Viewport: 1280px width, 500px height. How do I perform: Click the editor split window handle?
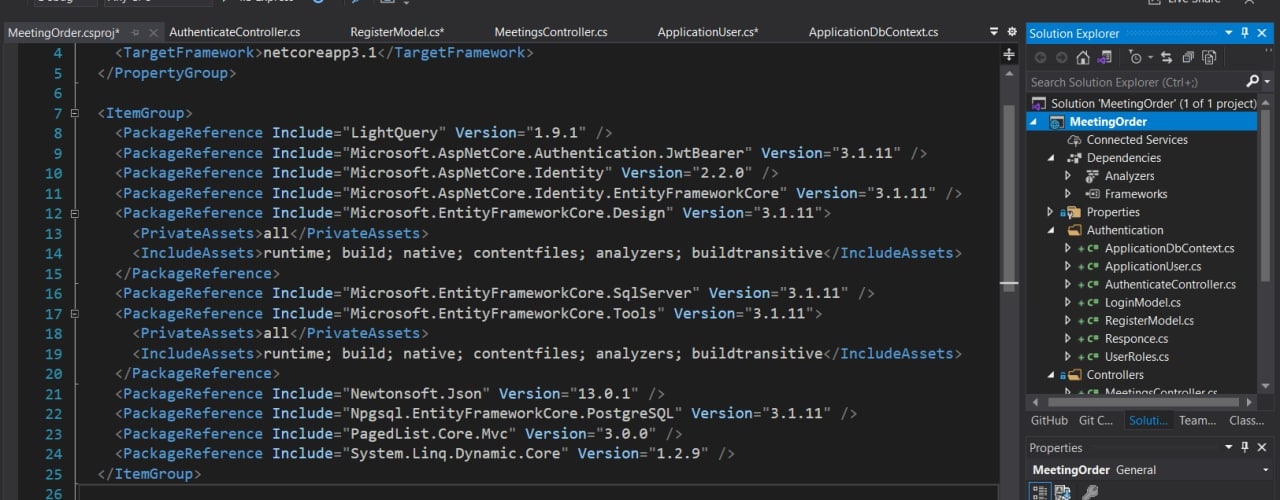(1009, 55)
